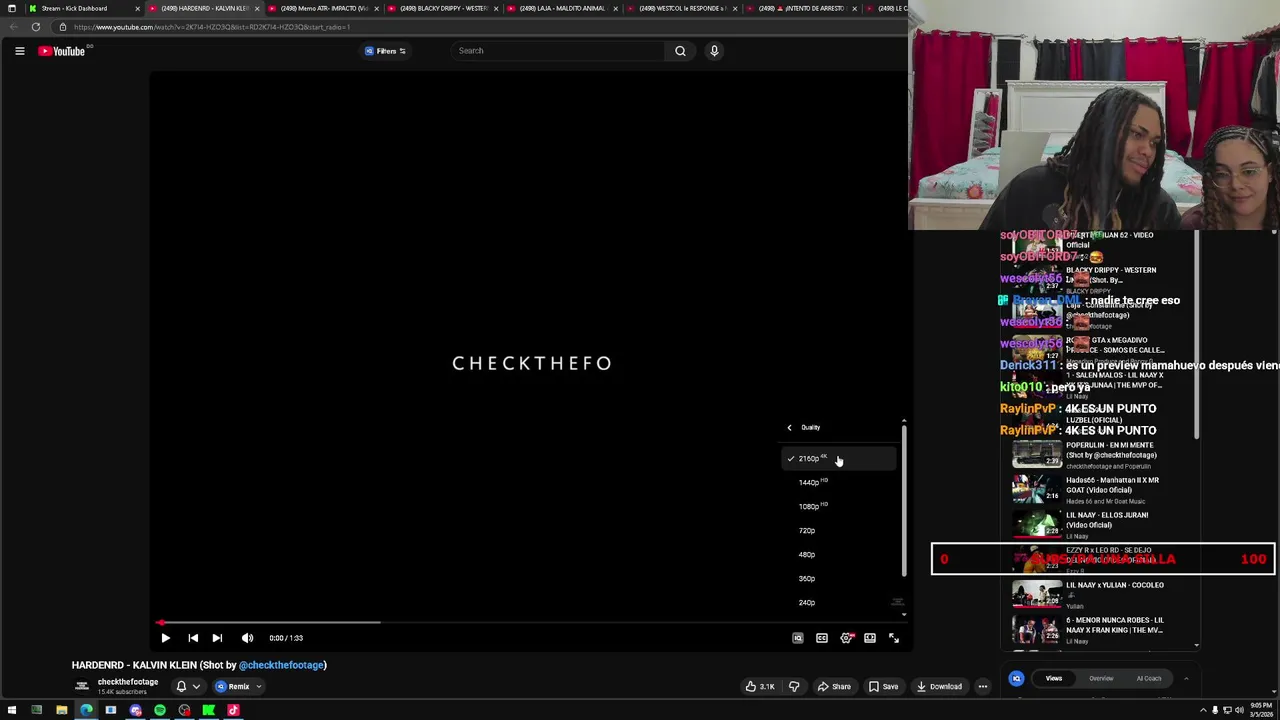Skip to the next video
The height and width of the screenshot is (720, 1280).
pyautogui.click(x=217, y=638)
